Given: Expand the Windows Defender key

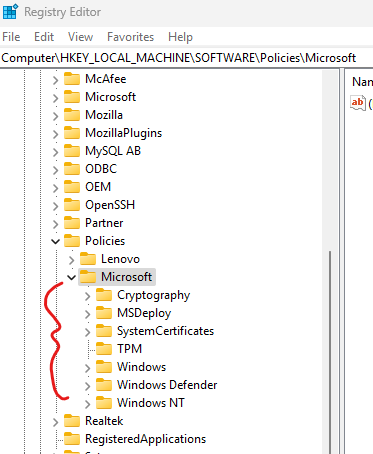Looking at the screenshot, I should coord(87,386).
